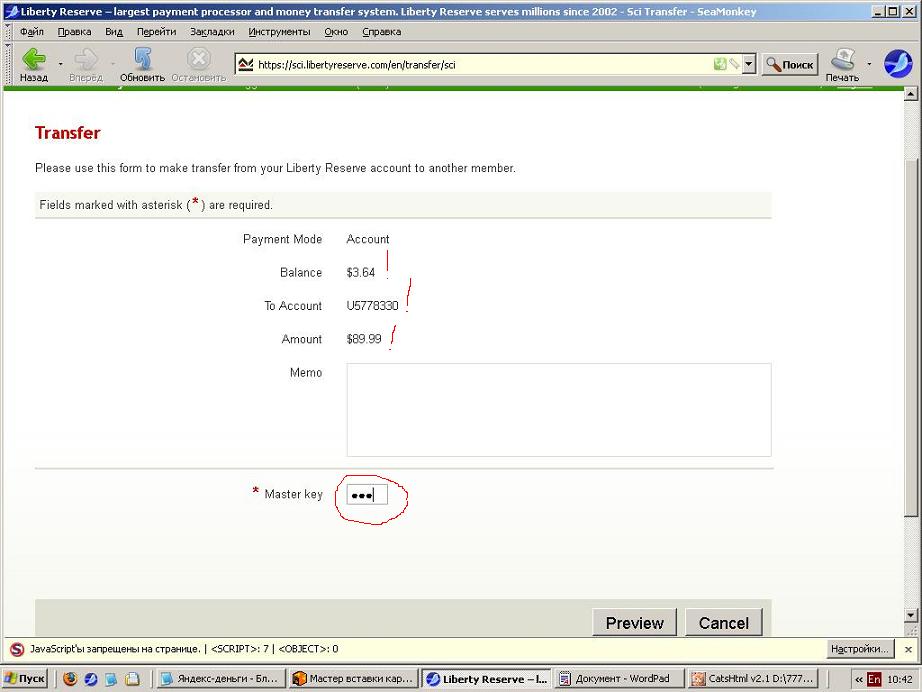Click the Master key password field

tap(367, 495)
